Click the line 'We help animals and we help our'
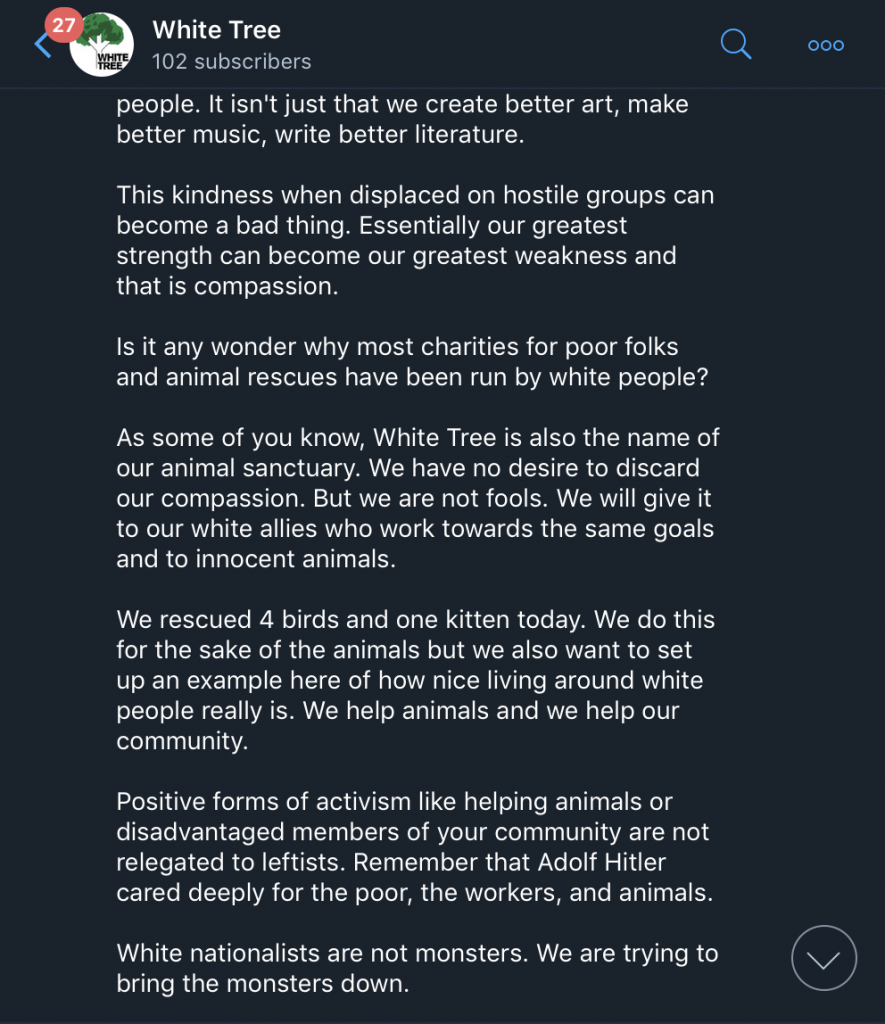 pyautogui.click(x=397, y=711)
